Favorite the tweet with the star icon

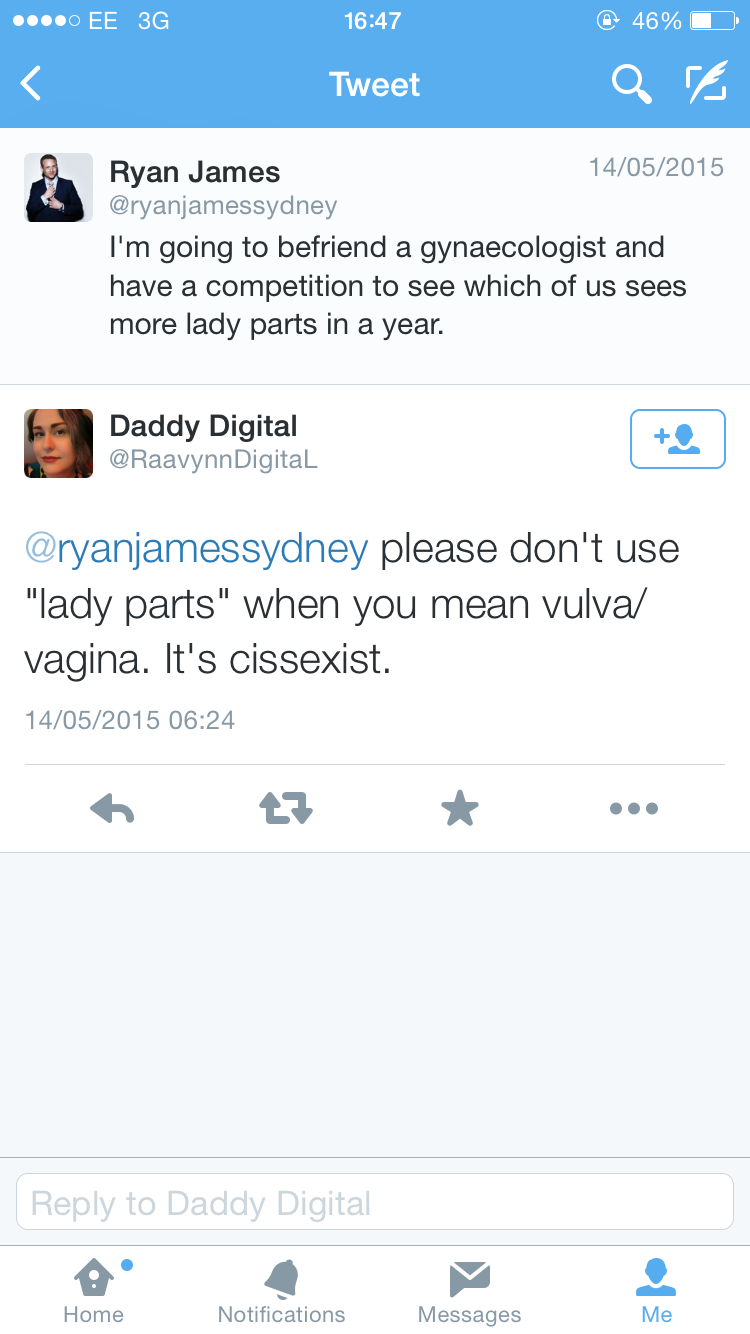click(x=460, y=808)
